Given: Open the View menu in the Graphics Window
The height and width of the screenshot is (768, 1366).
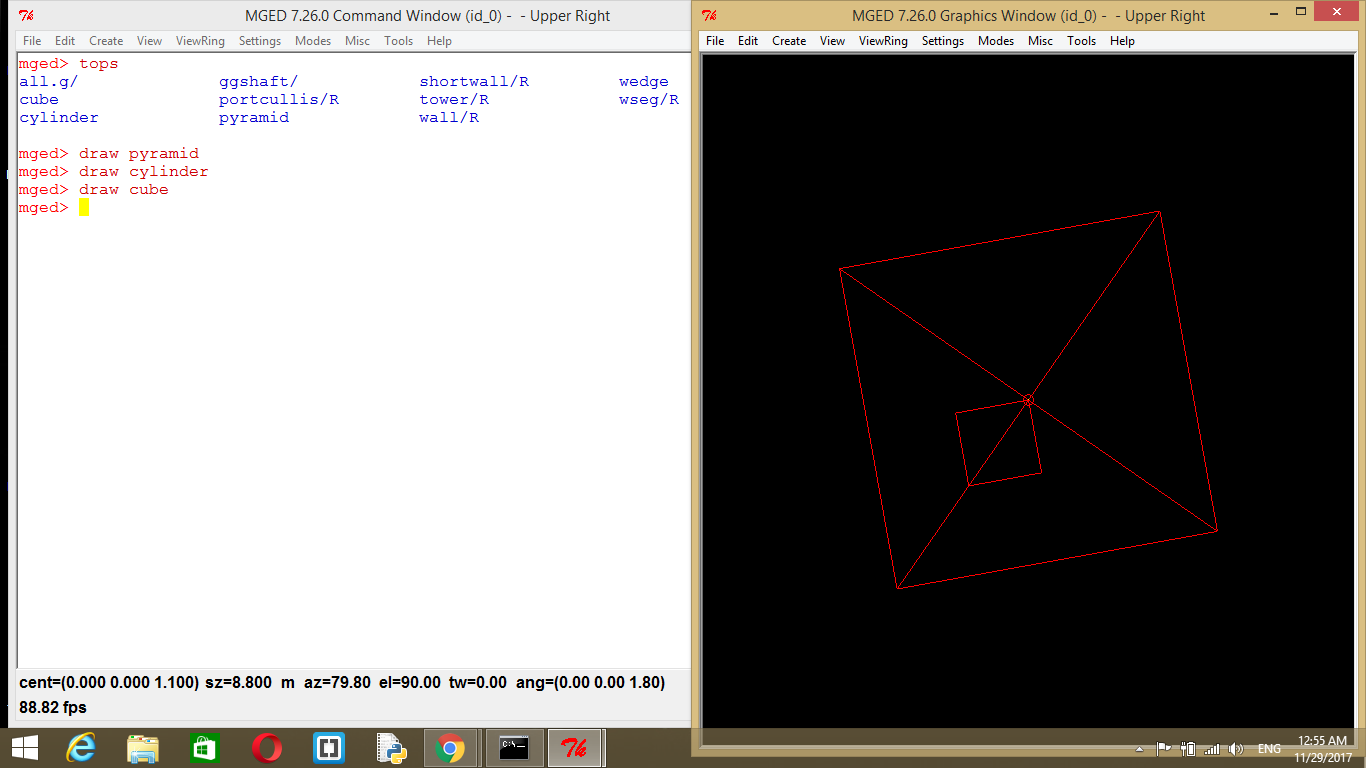Looking at the screenshot, I should [x=833, y=41].
